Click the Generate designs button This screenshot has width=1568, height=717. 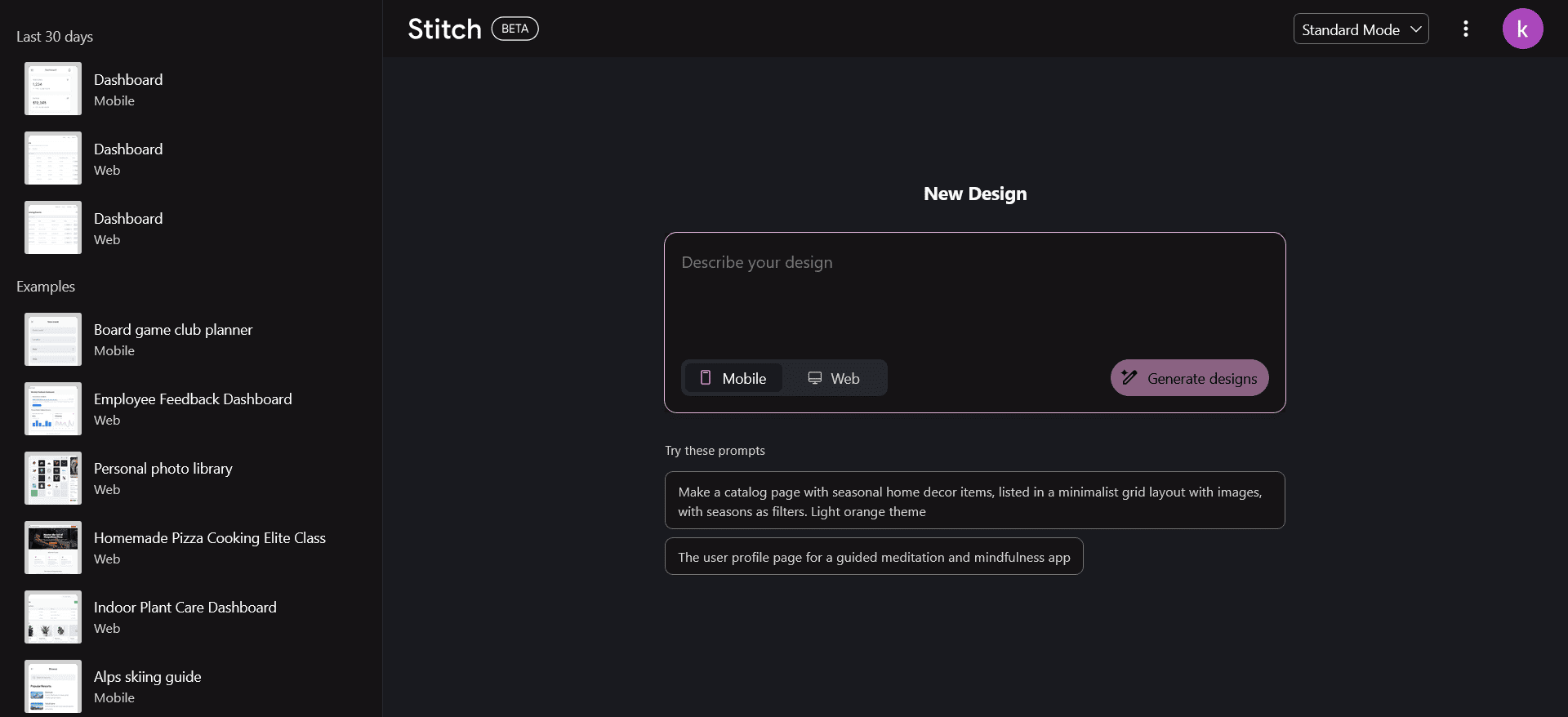click(x=1189, y=378)
